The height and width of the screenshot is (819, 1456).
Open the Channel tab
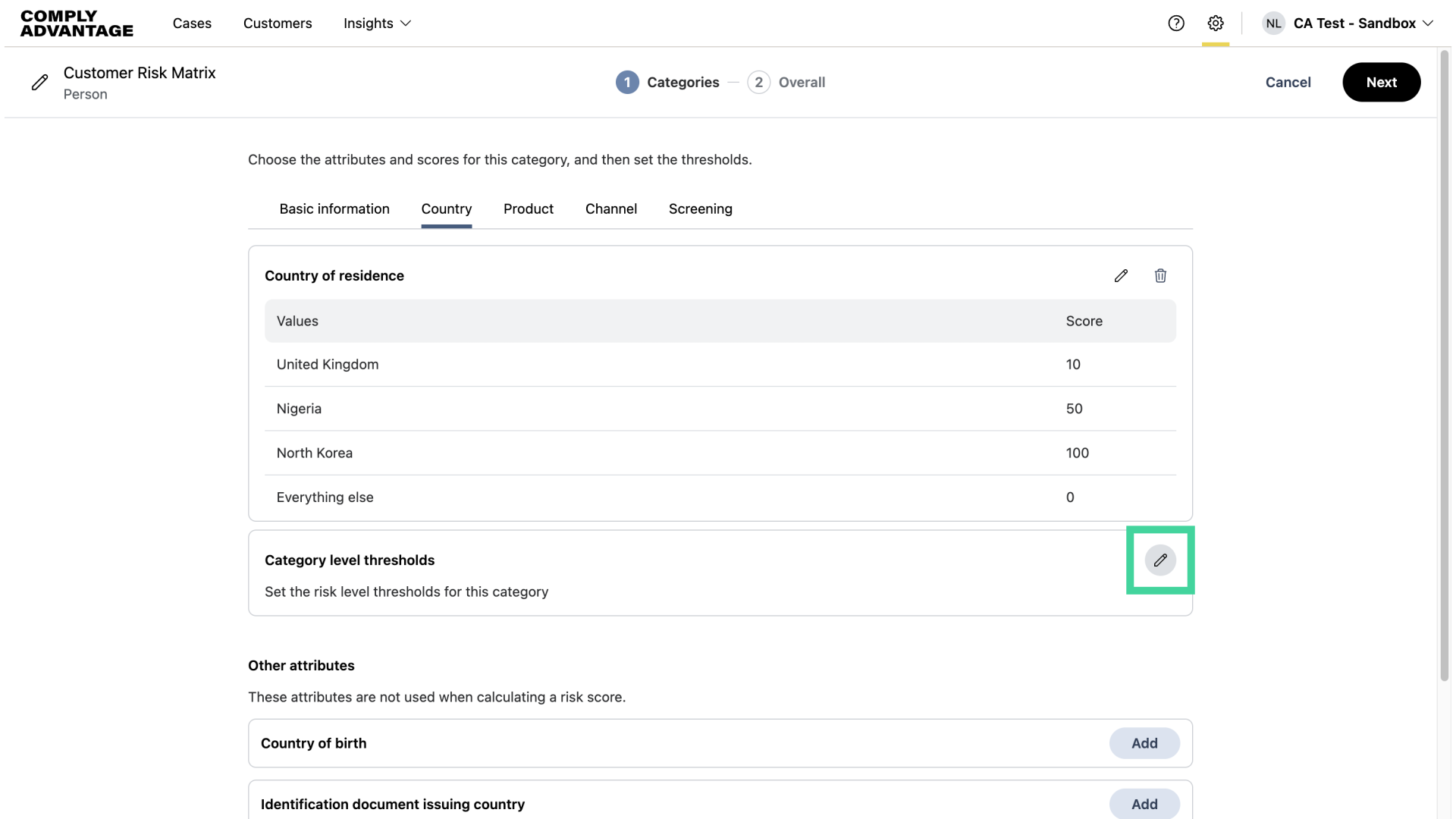(611, 209)
